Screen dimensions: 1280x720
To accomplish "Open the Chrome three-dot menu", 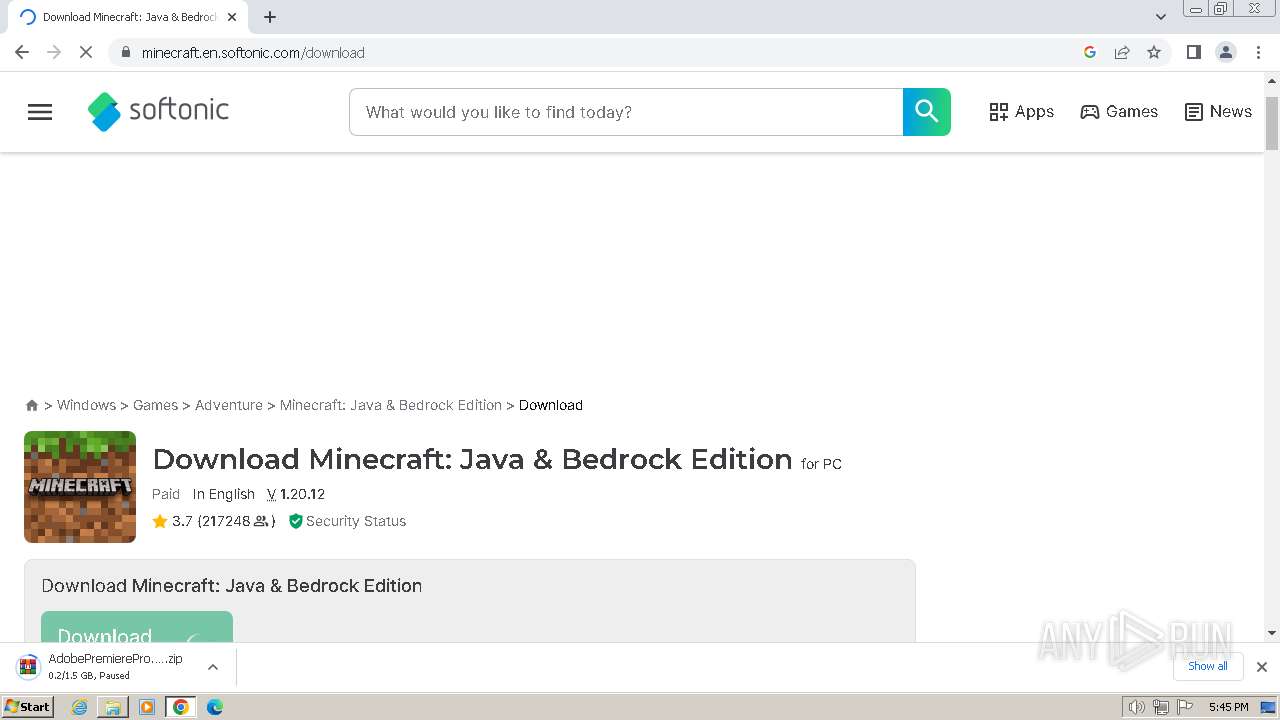I will click(x=1259, y=52).
